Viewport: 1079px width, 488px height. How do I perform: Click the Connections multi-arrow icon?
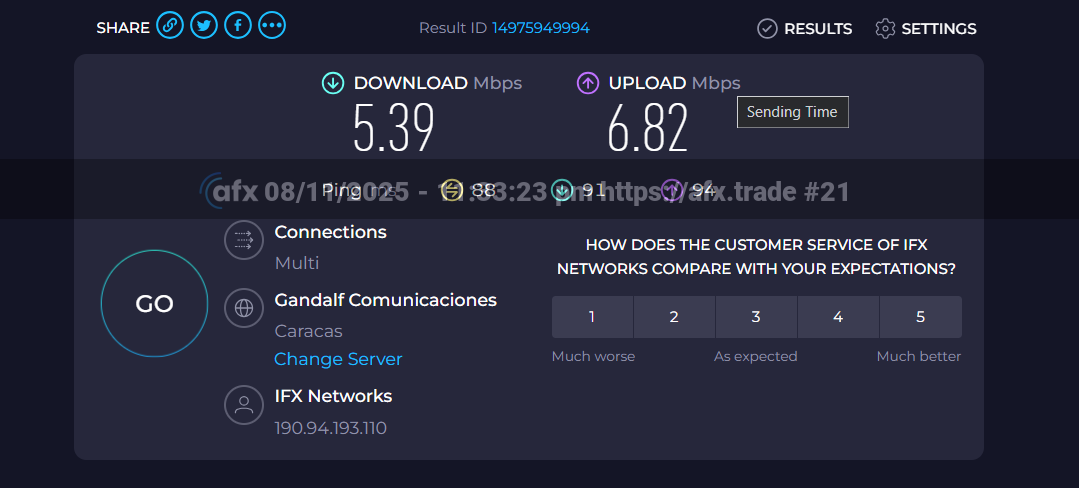point(243,240)
